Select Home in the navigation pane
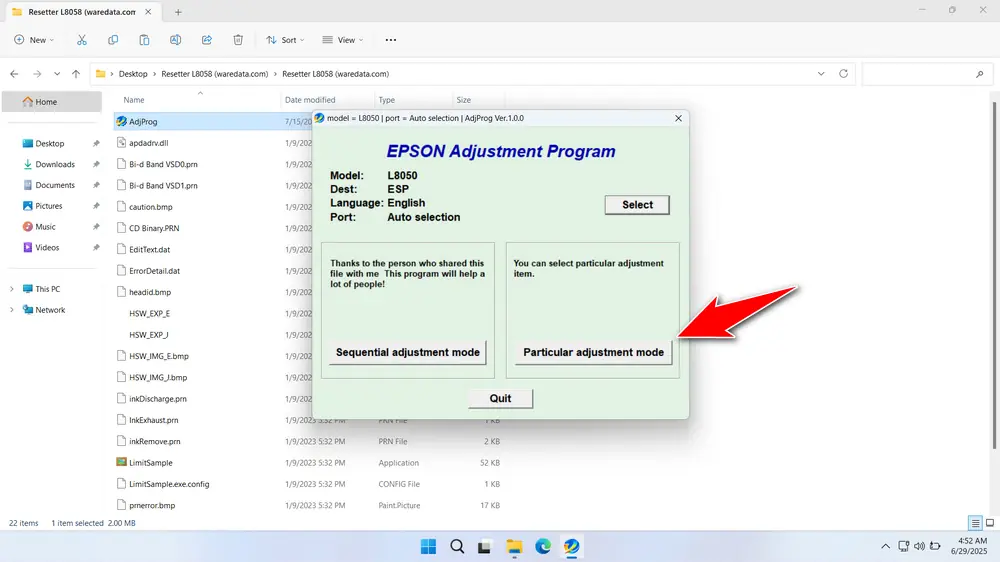Image resolution: width=1000 pixels, height=562 pixels. (x=52, y=101)
